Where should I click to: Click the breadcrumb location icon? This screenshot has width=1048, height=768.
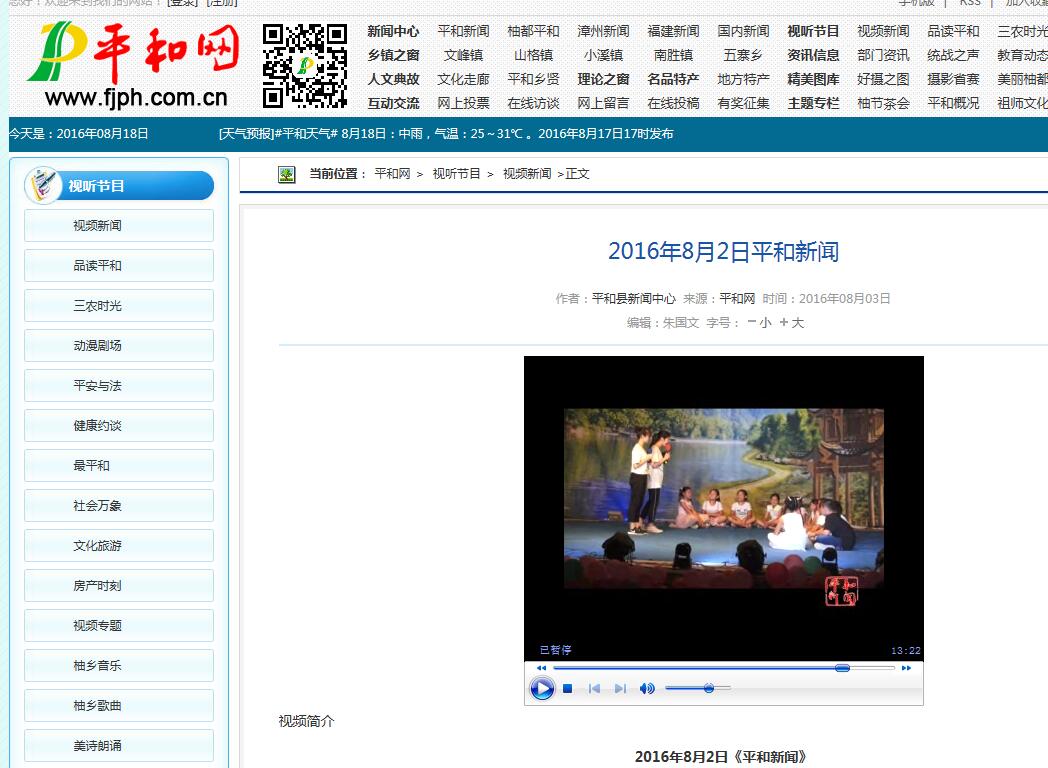click(x=287, y=174)
